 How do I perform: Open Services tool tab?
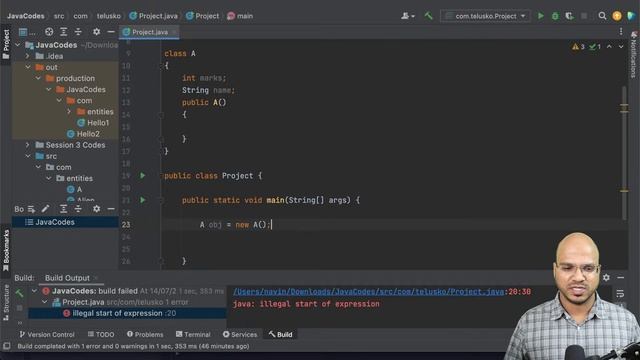click(x=240, y=334)
